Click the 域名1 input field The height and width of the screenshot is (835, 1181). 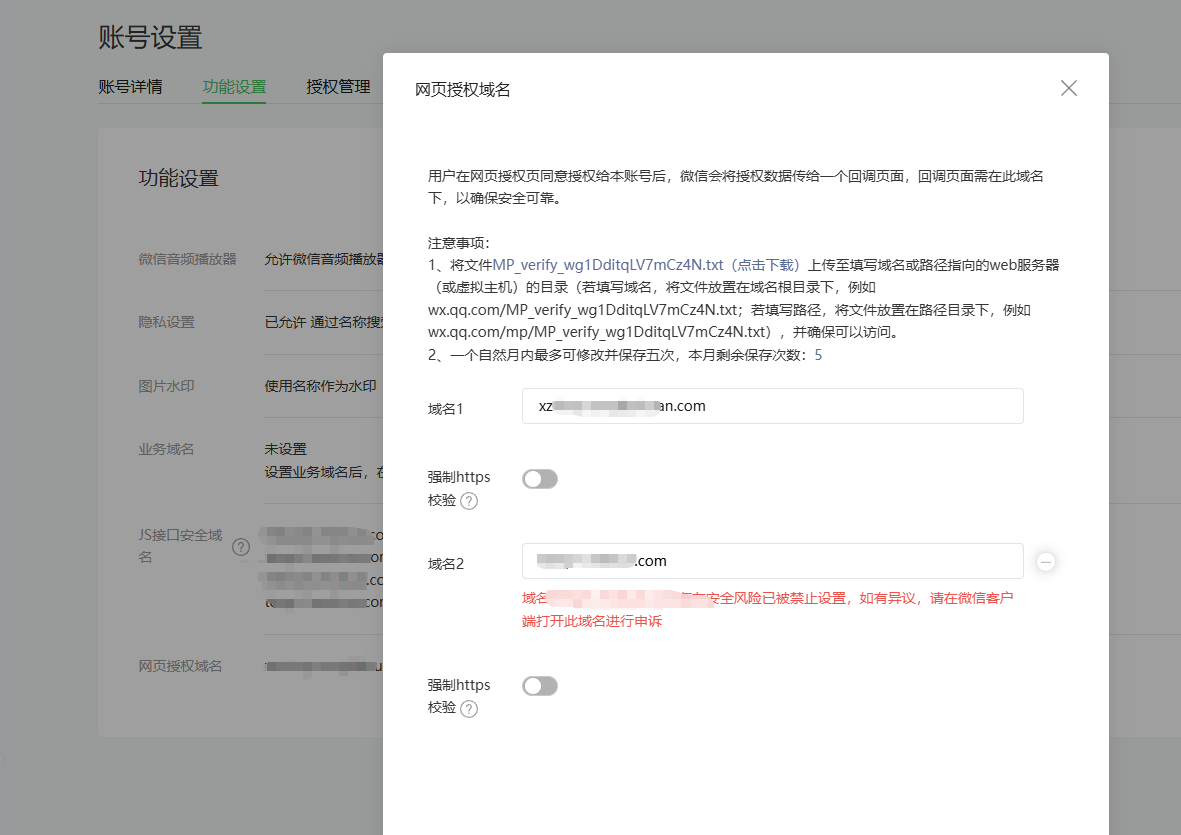[x=772, y=406]
